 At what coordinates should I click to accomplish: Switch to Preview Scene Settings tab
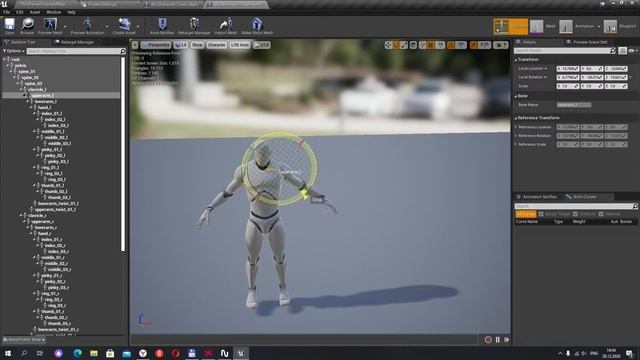coord(587,42)
